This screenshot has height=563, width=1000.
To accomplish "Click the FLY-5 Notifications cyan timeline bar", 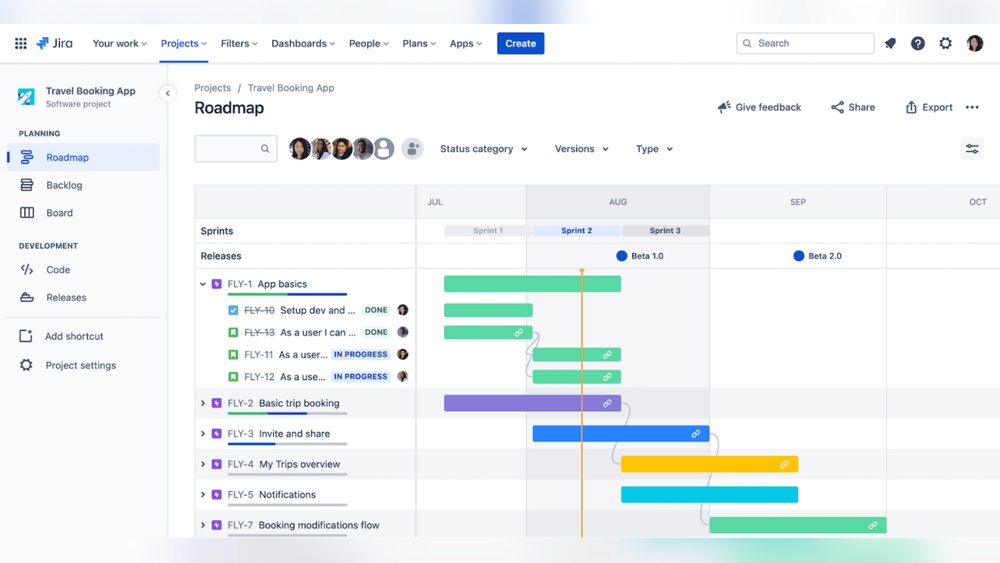I will (x=709, y=495).
